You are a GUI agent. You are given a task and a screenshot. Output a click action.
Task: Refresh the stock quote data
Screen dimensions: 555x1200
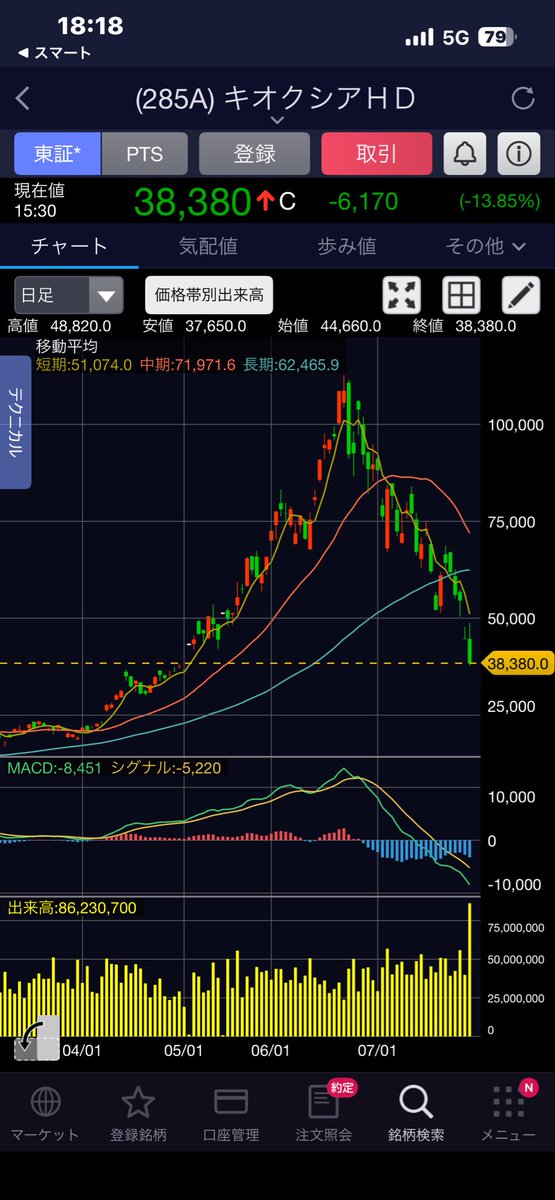click(522, 98)
